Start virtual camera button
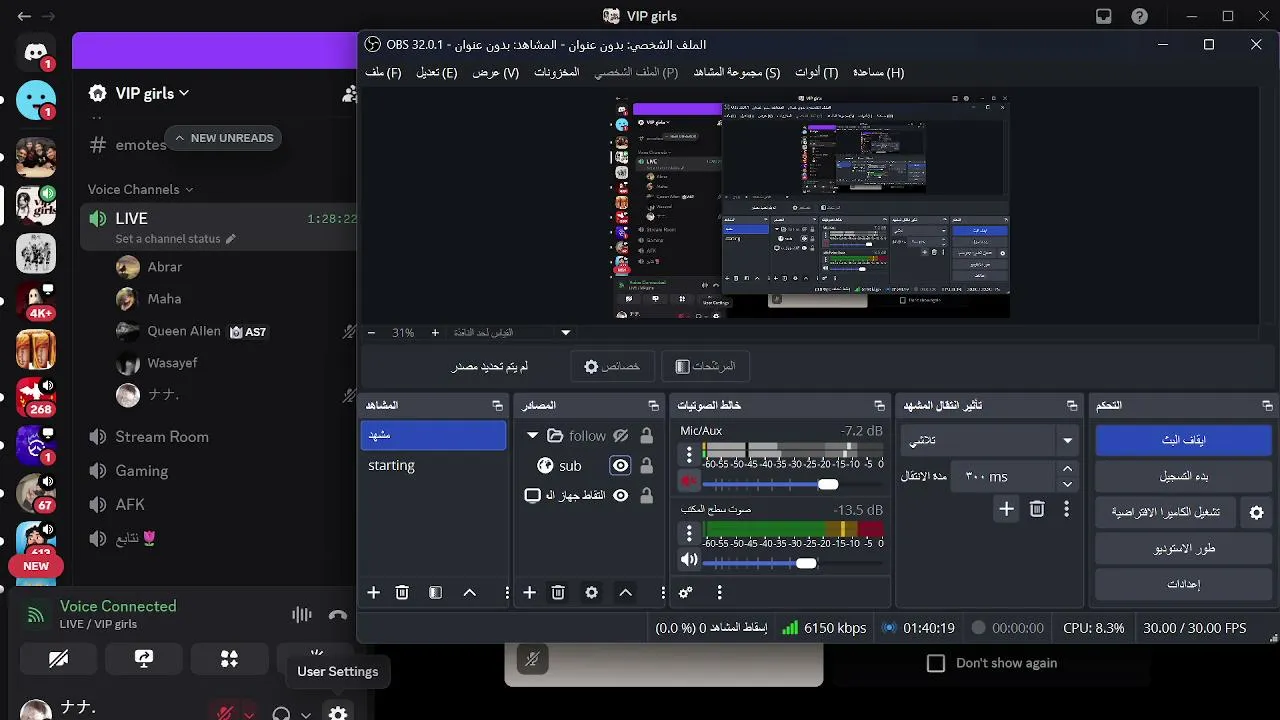Viewport: 1280px width, 720px height. (x=1166, y=512)
